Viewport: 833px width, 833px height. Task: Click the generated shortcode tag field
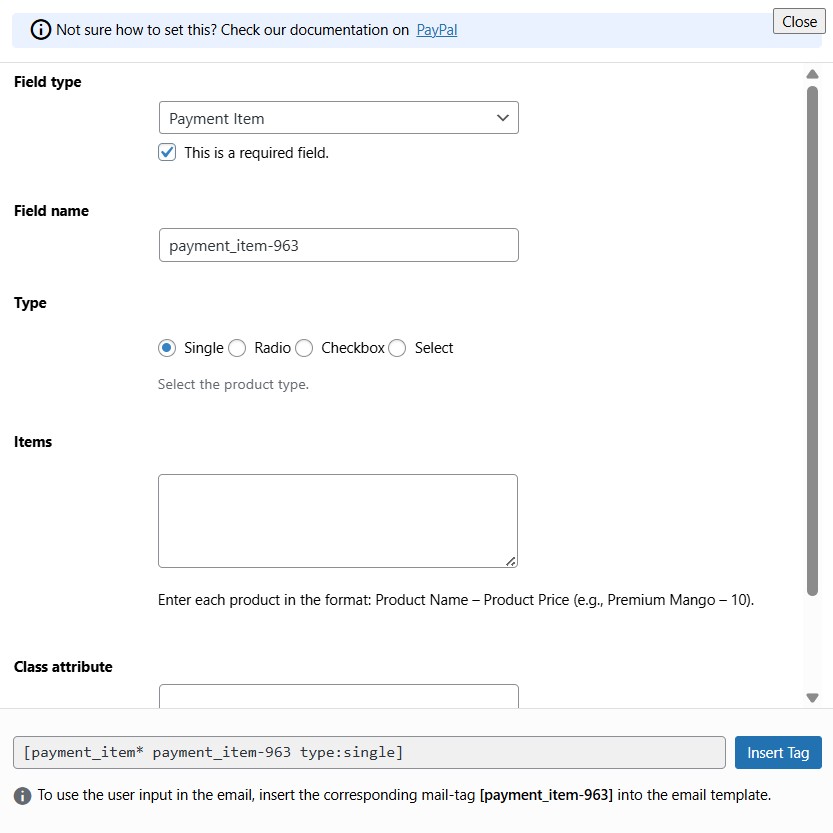[369, 752]
